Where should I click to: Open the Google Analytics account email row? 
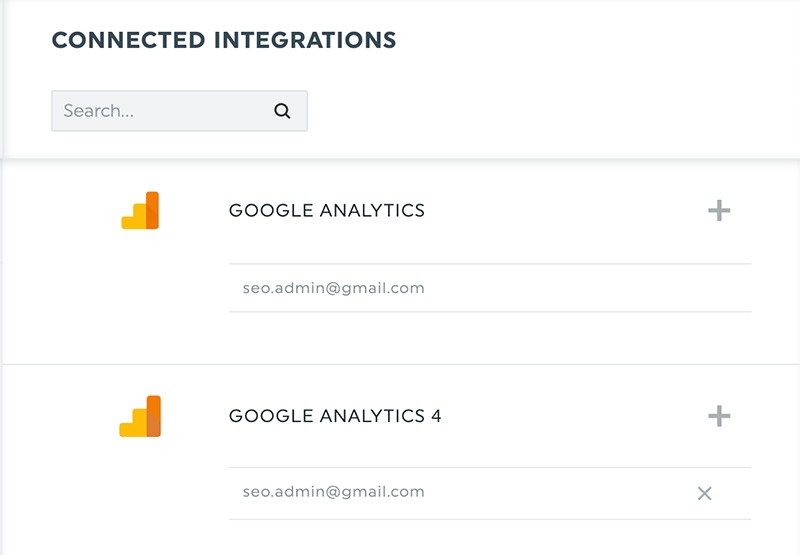(x=490, y=288)
